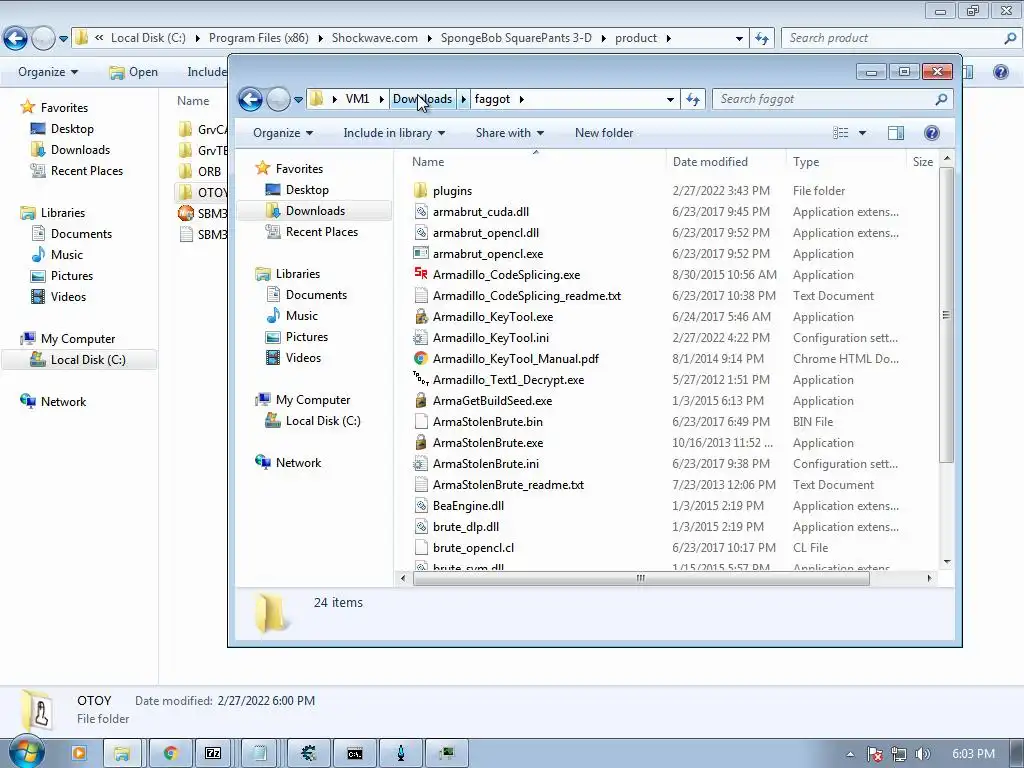Select Music in rear window sidebar
The height and width of the screenshot is (768, 1024).
coord(67,255)
